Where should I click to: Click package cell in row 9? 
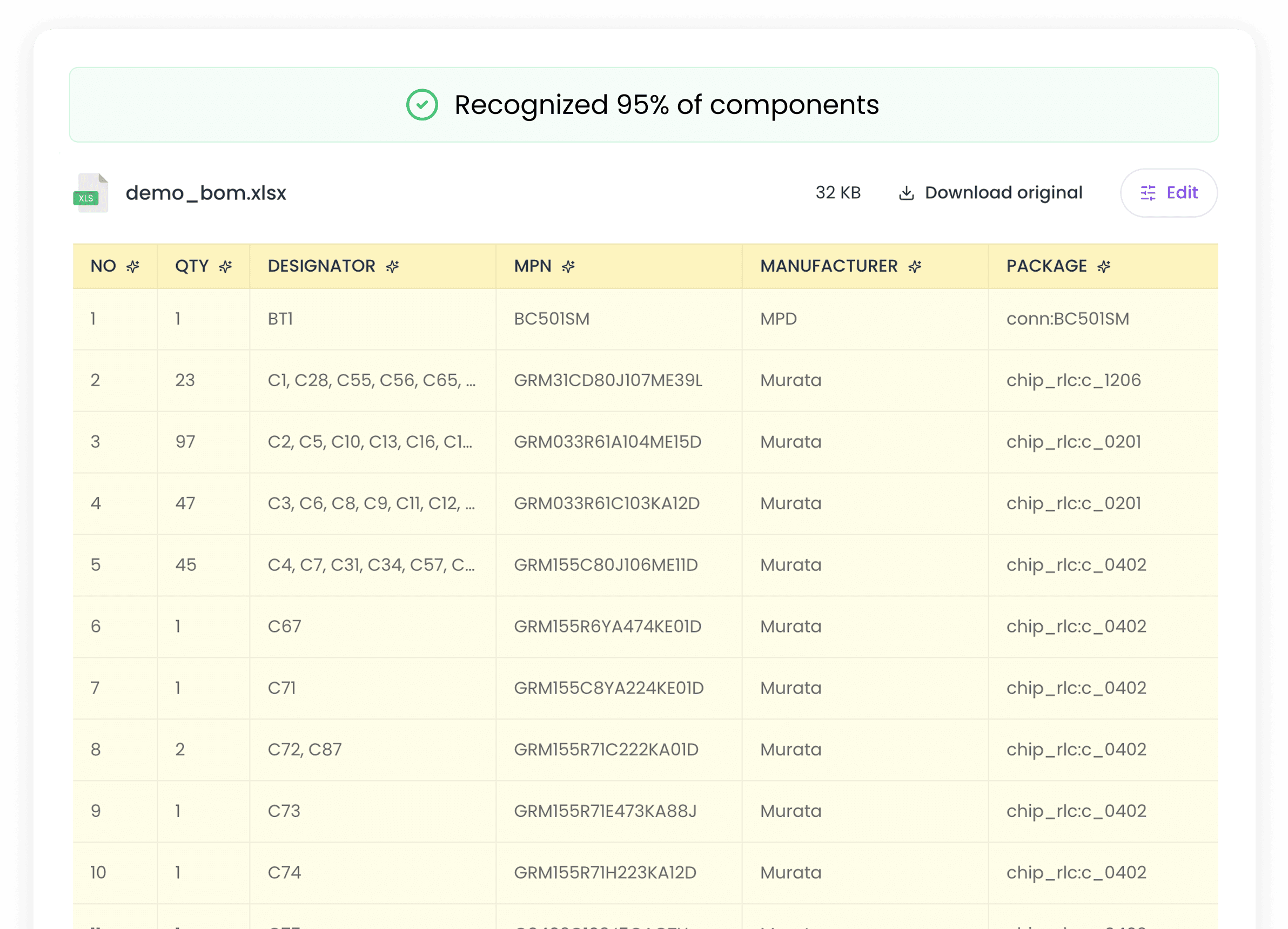pos(1103,811)
